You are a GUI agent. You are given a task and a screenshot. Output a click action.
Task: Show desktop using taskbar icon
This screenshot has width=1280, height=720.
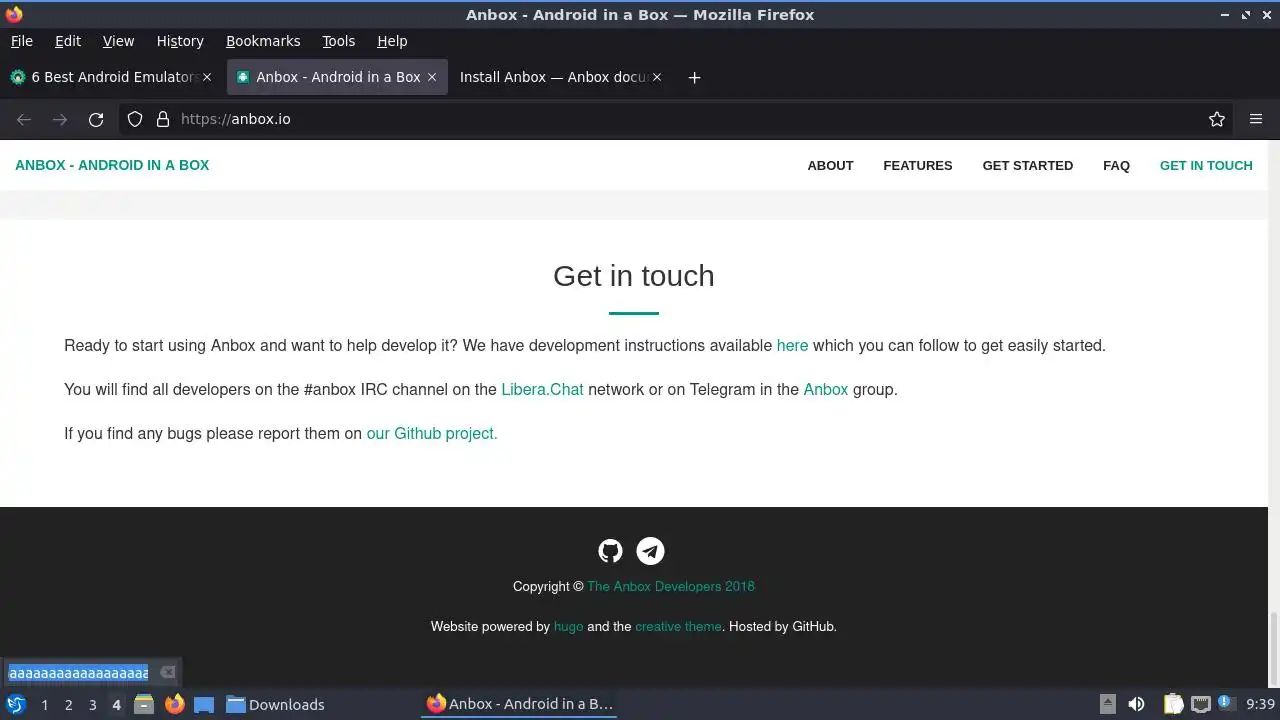pos(204,704)
